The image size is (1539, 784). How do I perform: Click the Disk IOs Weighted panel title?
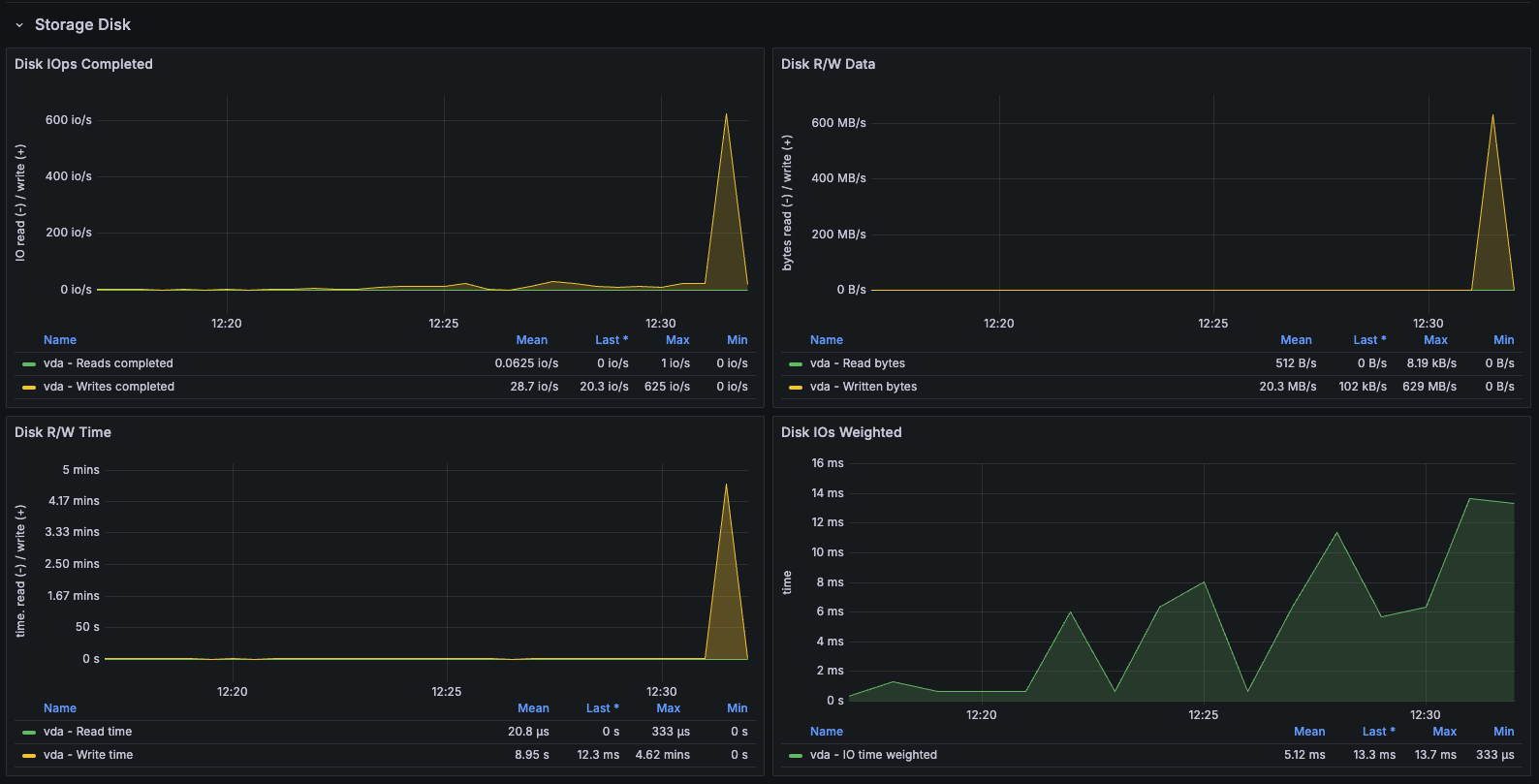tap(841, 432)
